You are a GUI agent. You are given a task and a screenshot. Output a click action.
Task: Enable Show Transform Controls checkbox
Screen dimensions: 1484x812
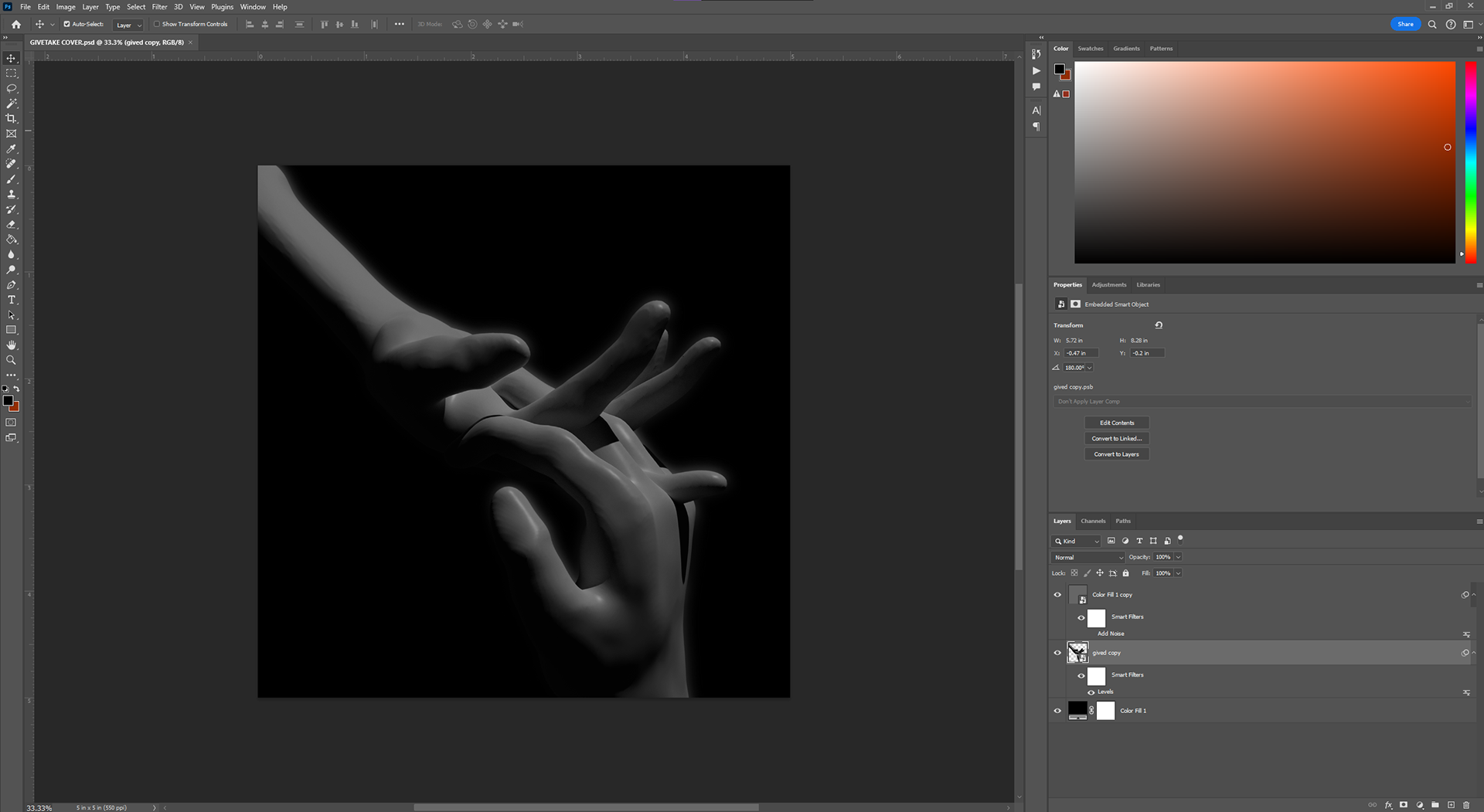(x=156, y=24)
